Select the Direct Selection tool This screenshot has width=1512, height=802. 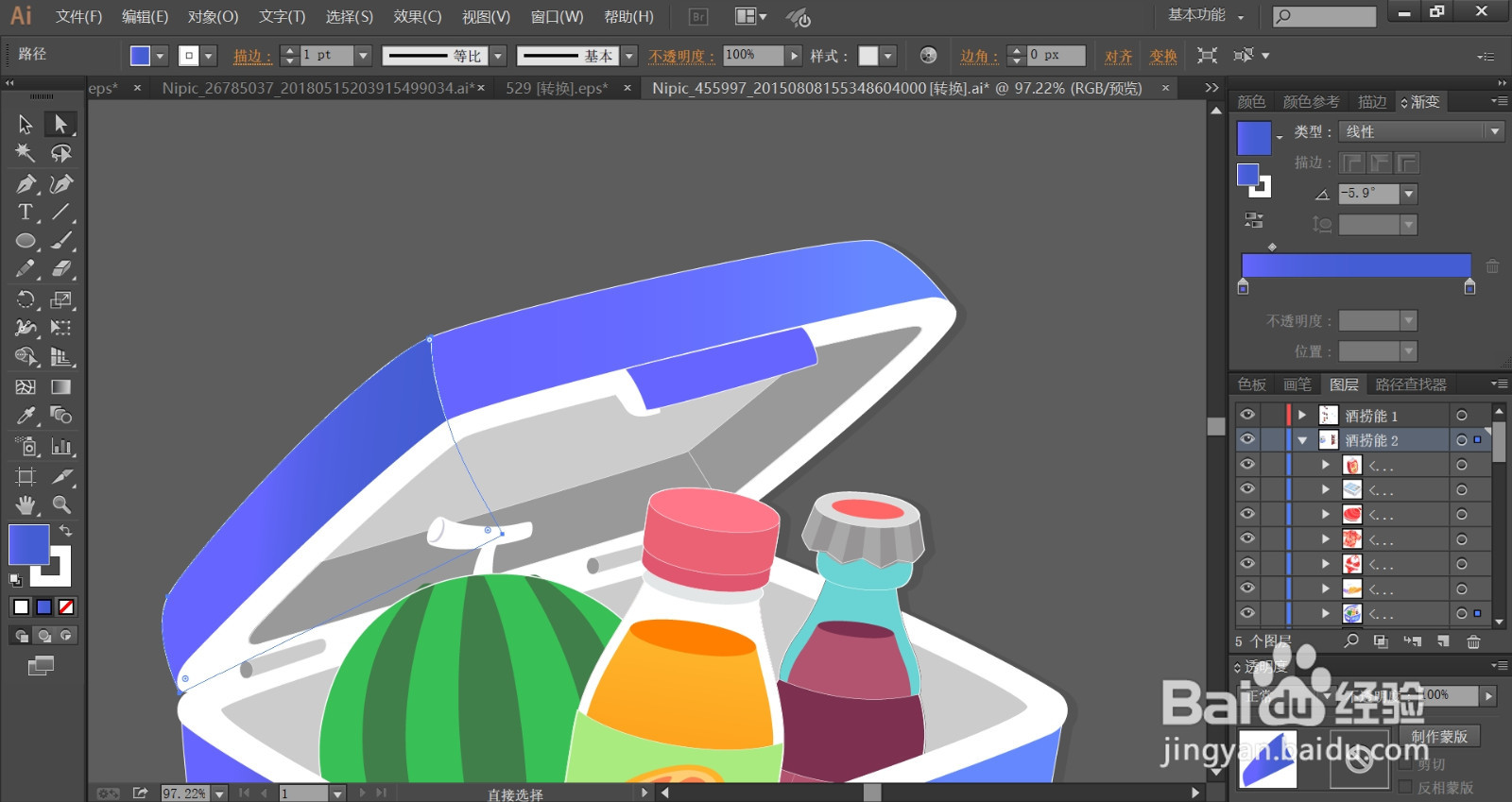pyautogui.click(x=60, y=124)
